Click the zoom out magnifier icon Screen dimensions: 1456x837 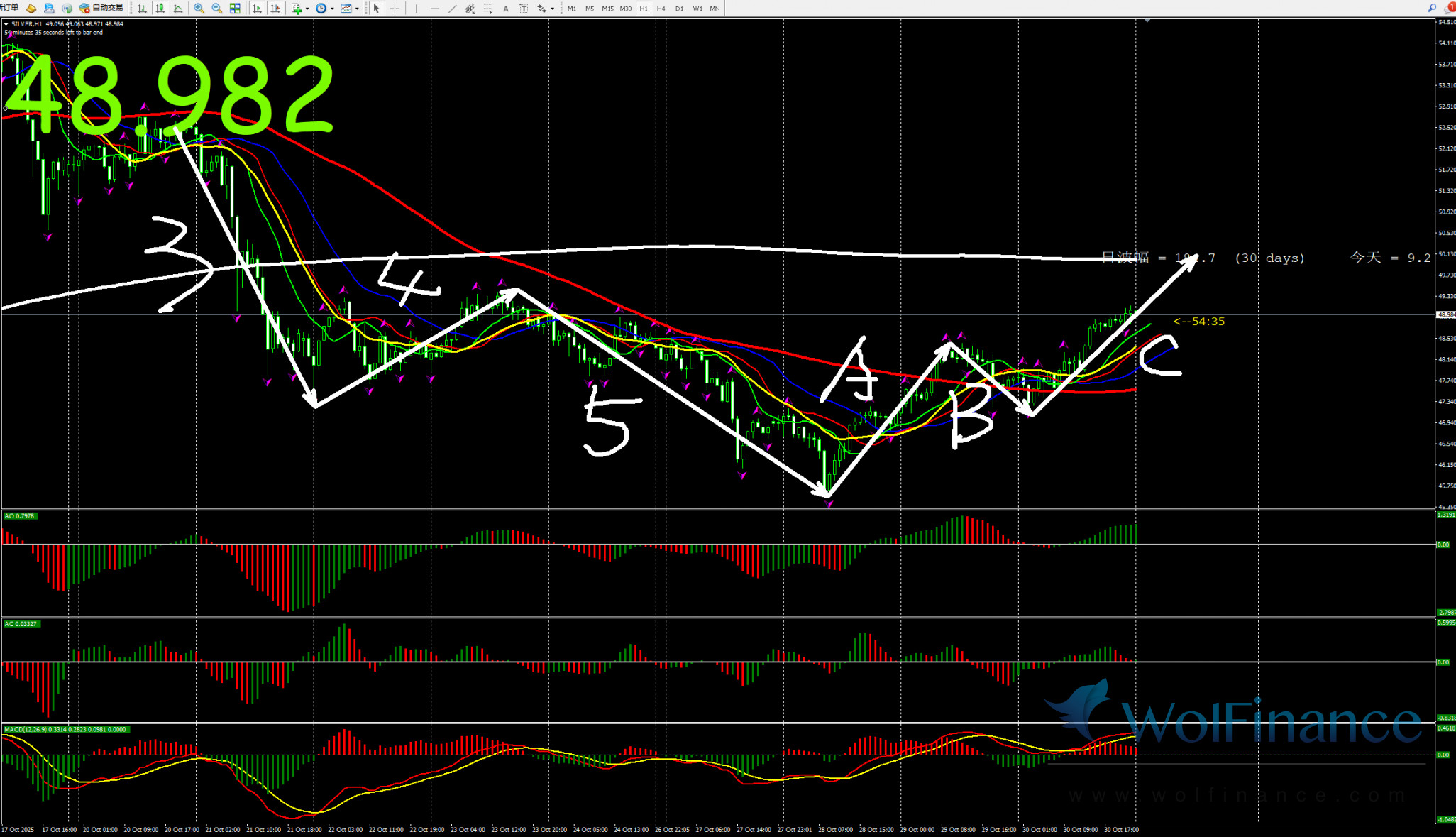pyautogui.click(x=216, y=9)
